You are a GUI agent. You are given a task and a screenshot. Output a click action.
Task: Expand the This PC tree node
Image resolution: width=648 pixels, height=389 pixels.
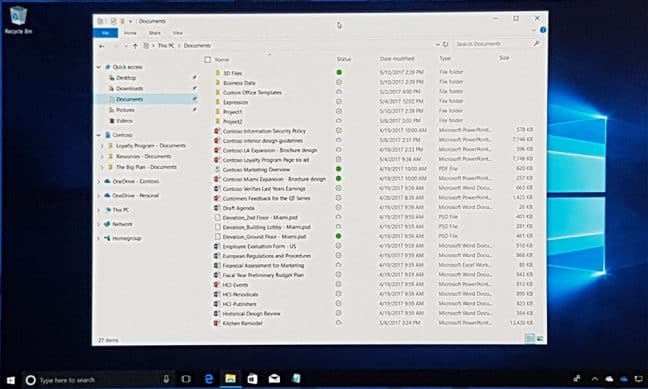pyautogui.click(x=99, y=210)
